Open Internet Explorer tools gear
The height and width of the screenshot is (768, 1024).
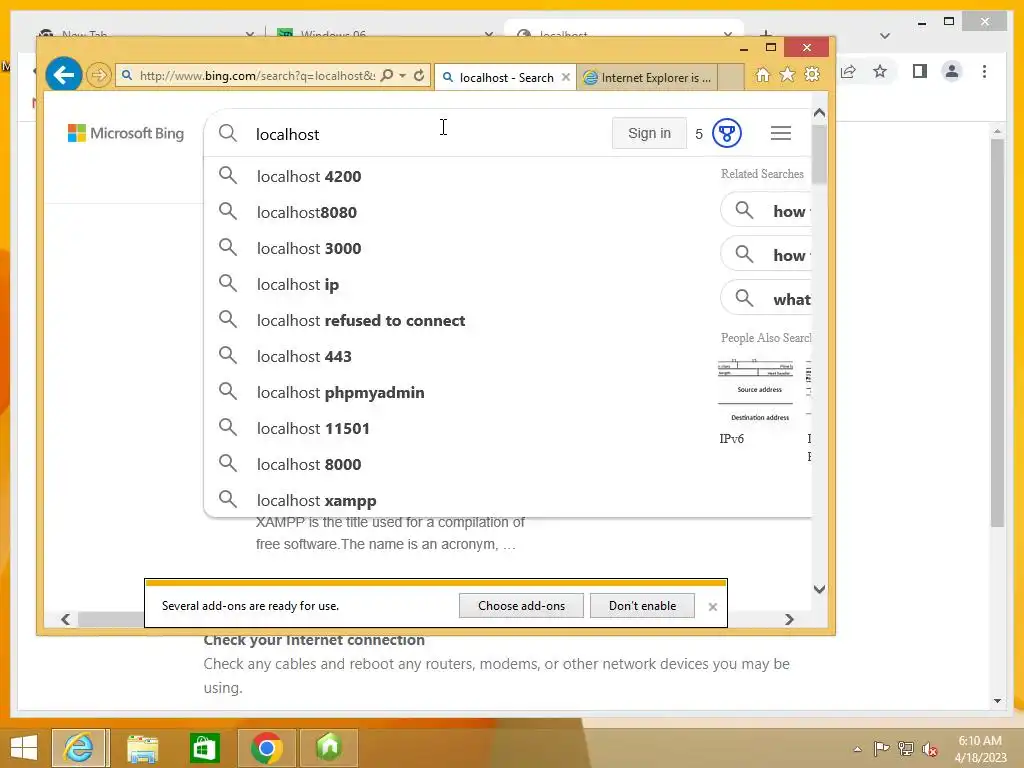(812, 75)
